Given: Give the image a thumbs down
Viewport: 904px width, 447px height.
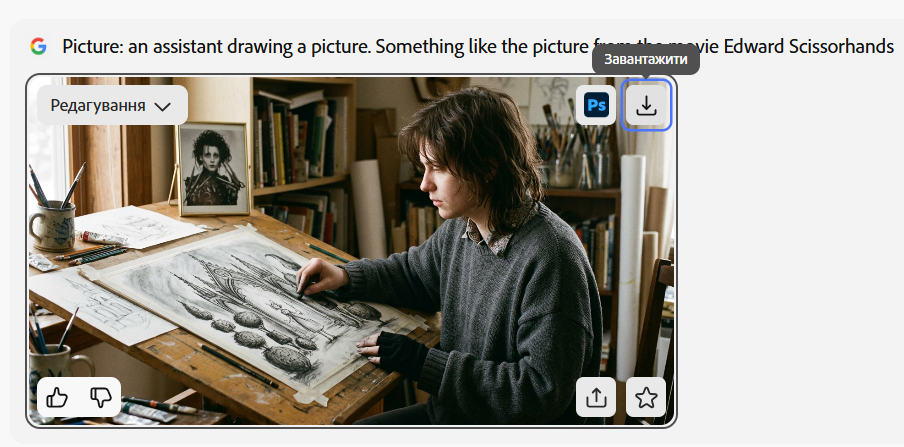Looking at the screenshot, I should (x=101, y=397).
